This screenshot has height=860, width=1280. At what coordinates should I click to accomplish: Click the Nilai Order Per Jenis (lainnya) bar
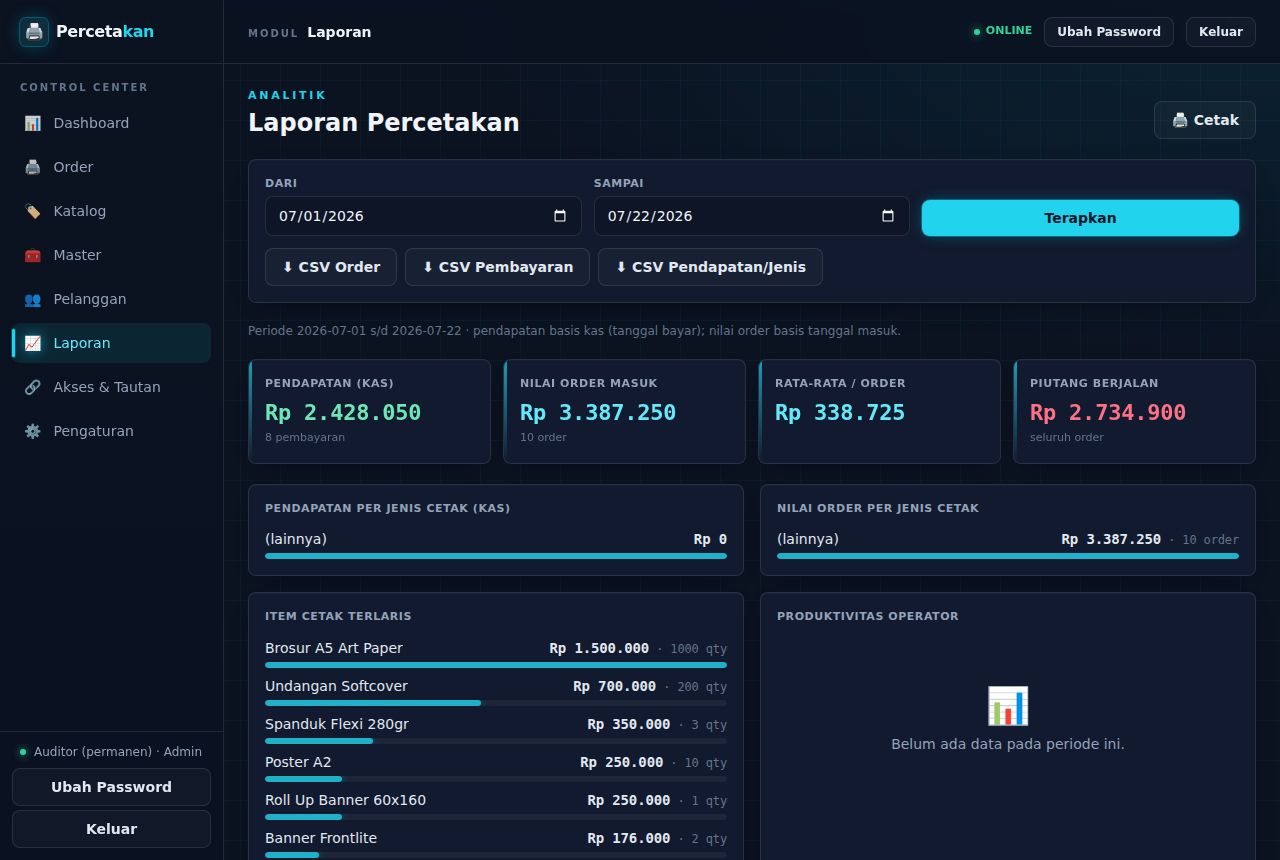[1008, 556]
